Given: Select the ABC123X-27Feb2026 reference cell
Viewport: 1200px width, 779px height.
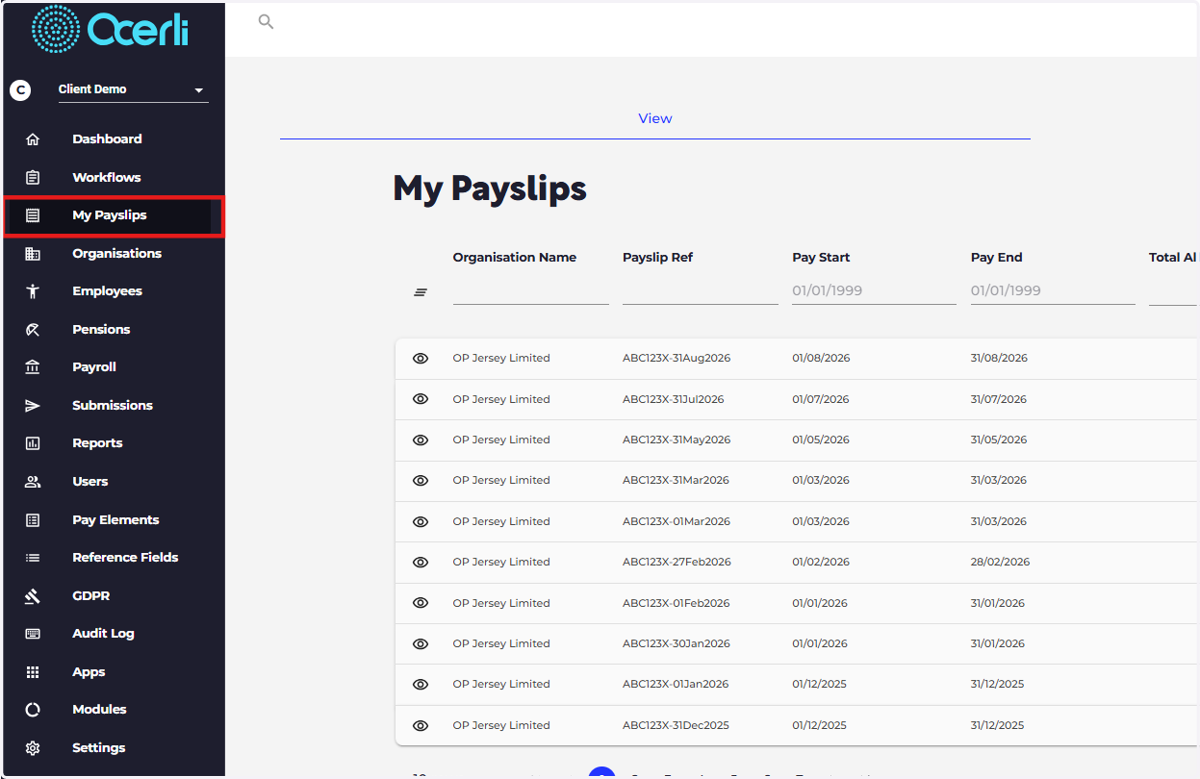Looking at the screenshot, I should 676,562.
